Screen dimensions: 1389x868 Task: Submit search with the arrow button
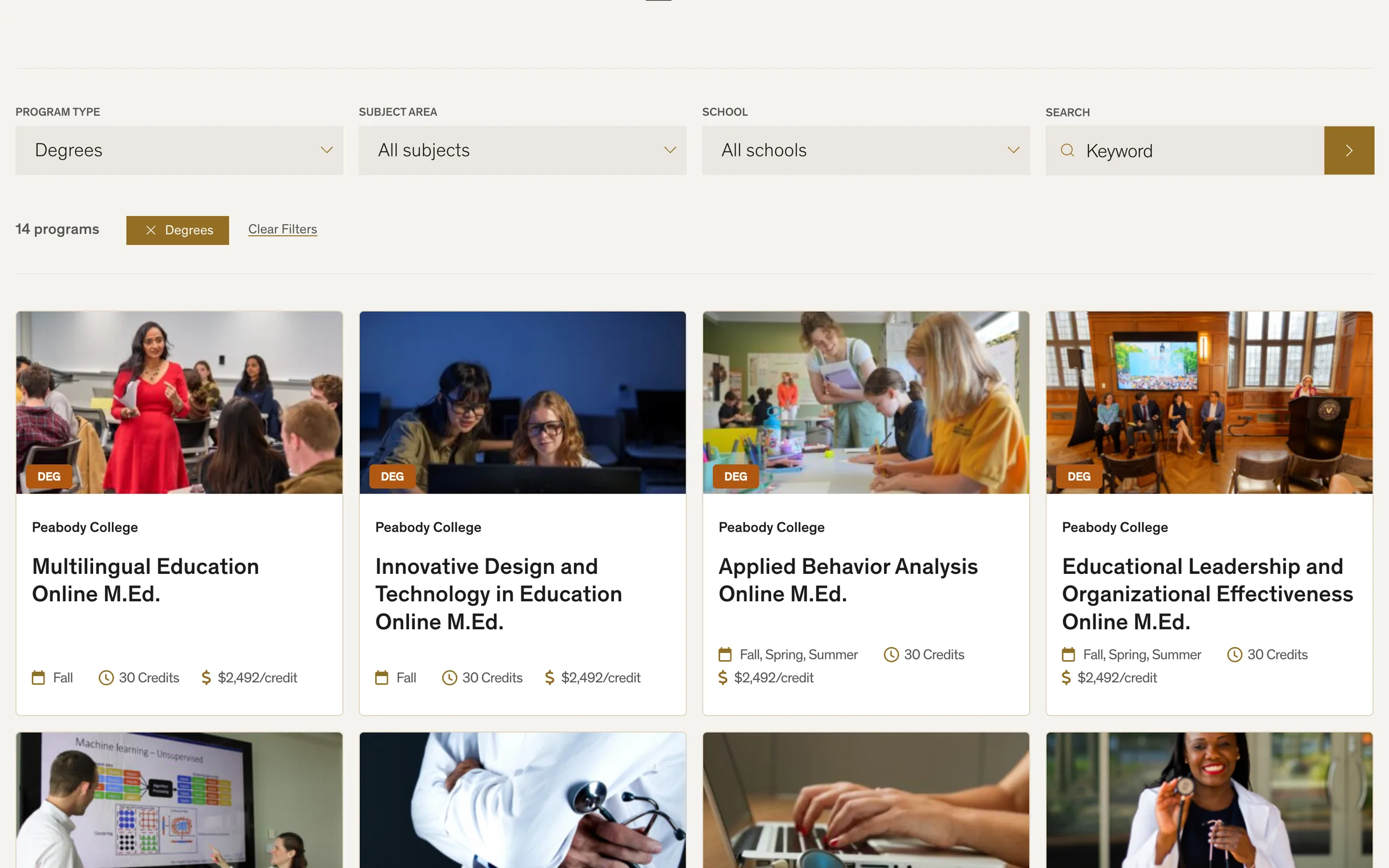1349,150
